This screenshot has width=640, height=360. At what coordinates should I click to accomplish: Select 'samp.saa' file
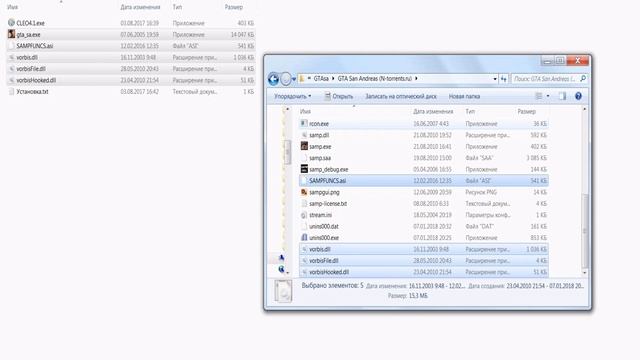pos(424,158)
